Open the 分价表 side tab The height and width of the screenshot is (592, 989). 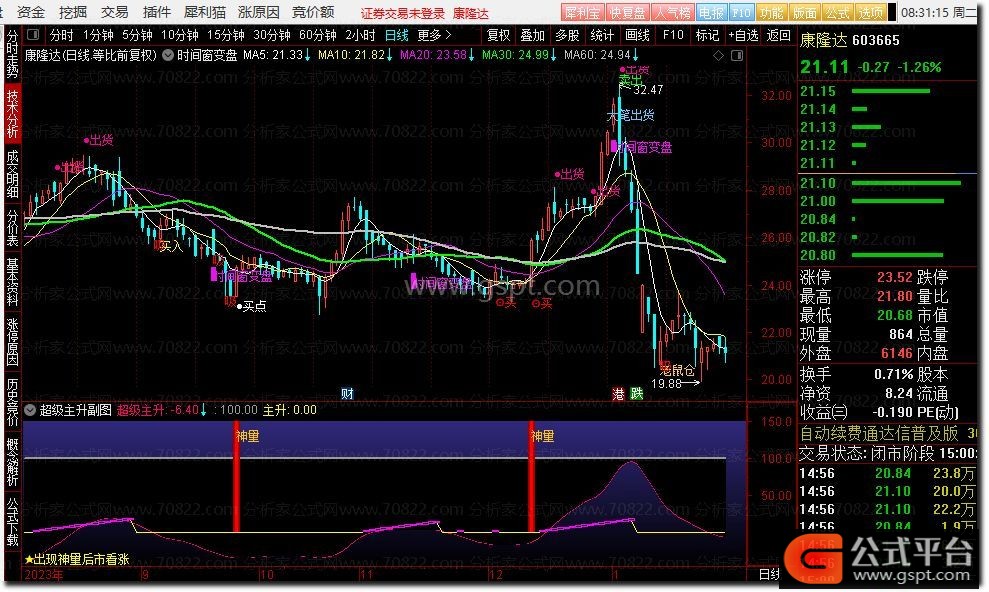click(12, 228)
